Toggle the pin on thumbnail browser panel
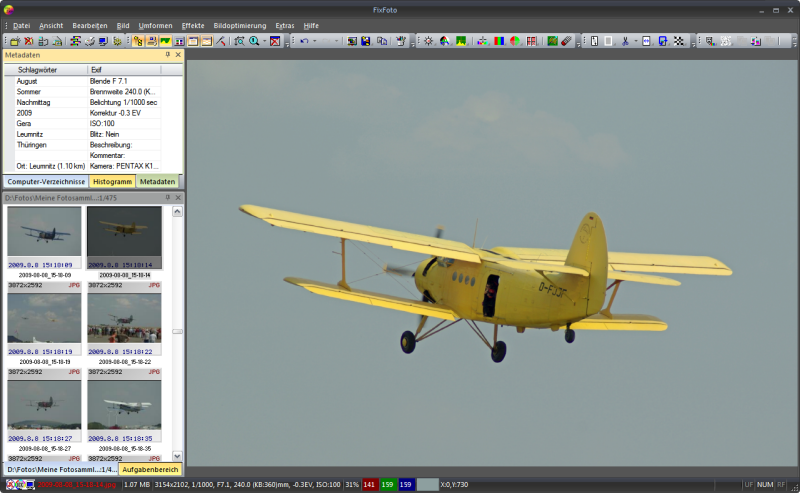 coord(168,198)
